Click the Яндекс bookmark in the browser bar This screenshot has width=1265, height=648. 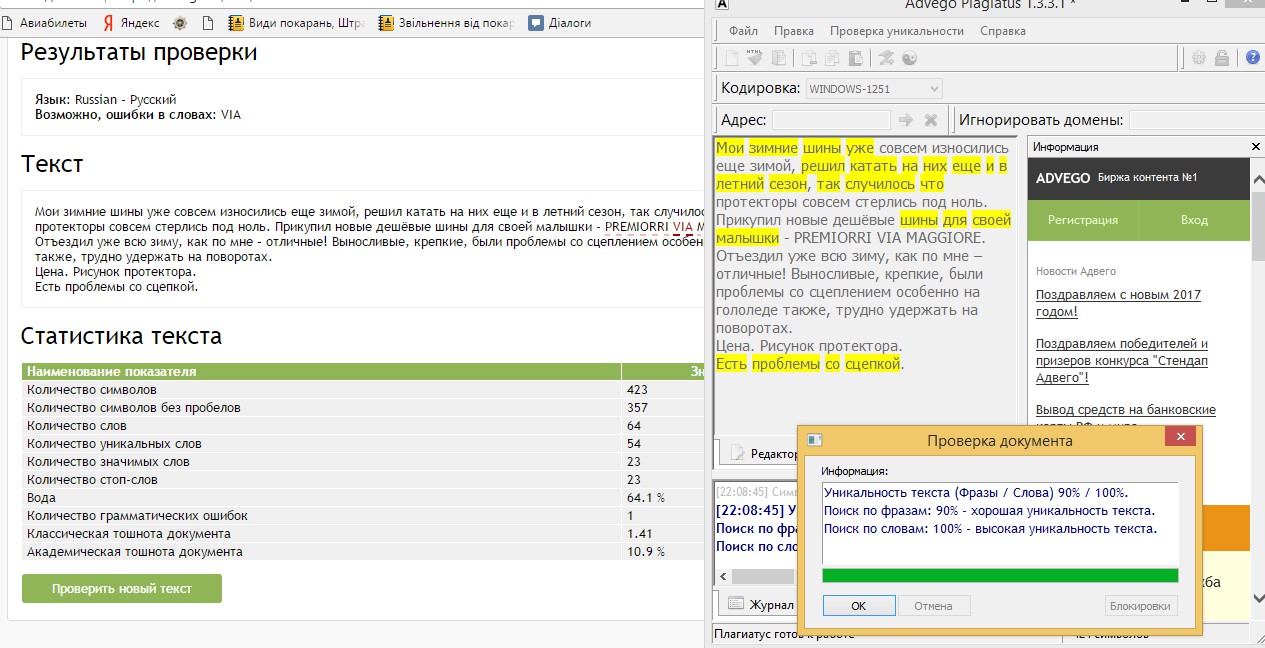tap(129, 22)
